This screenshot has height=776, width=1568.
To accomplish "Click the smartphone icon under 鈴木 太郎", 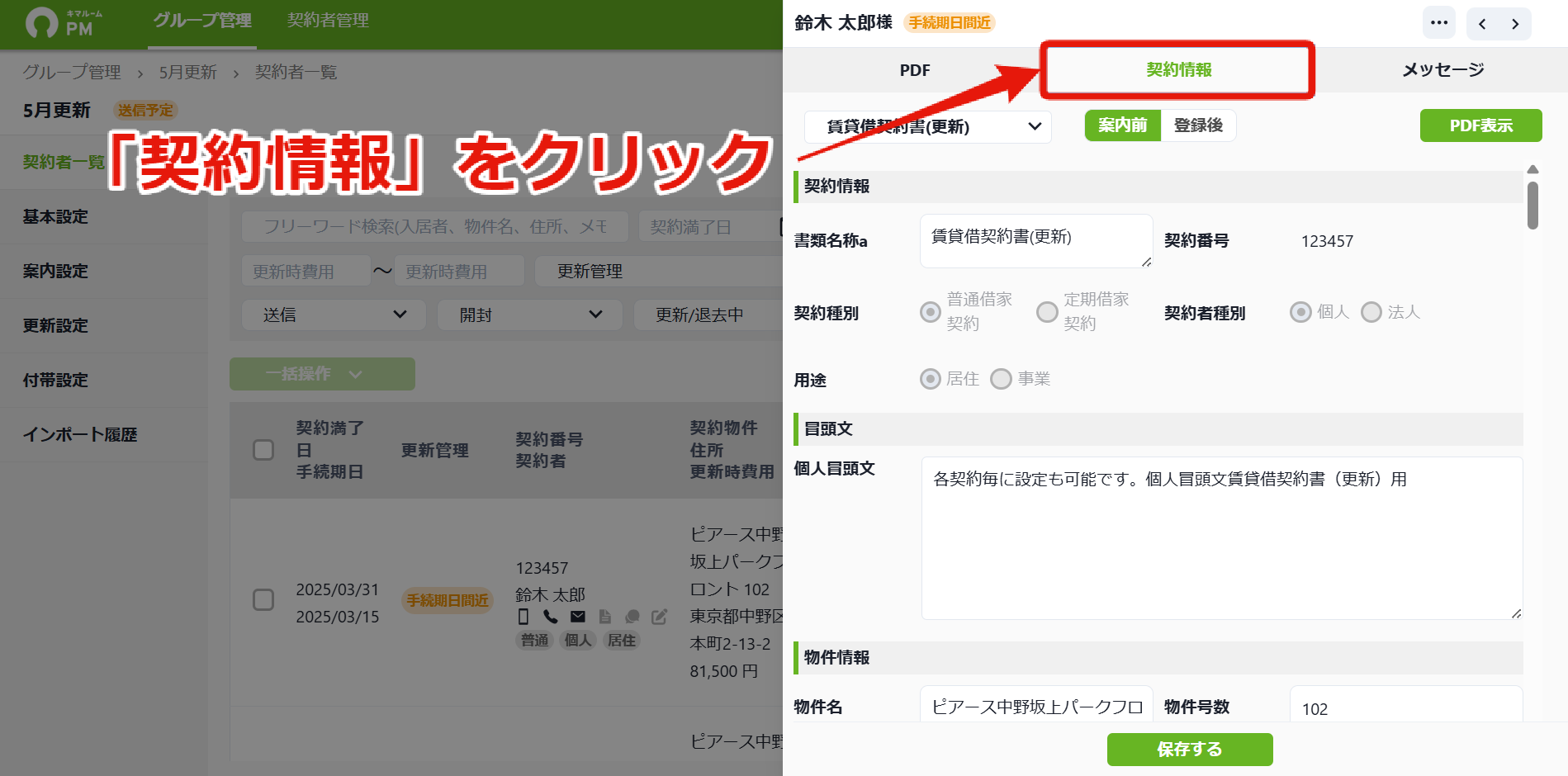I will click(x=523, y=617).
